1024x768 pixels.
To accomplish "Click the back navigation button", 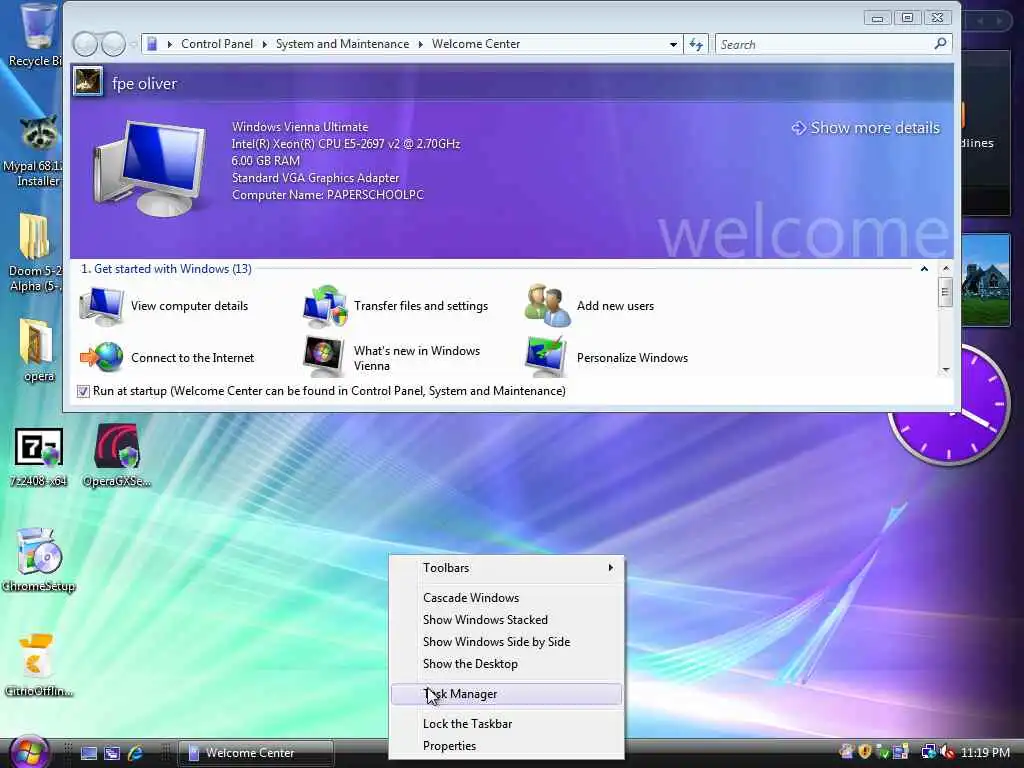I will [x=85, y=44].
